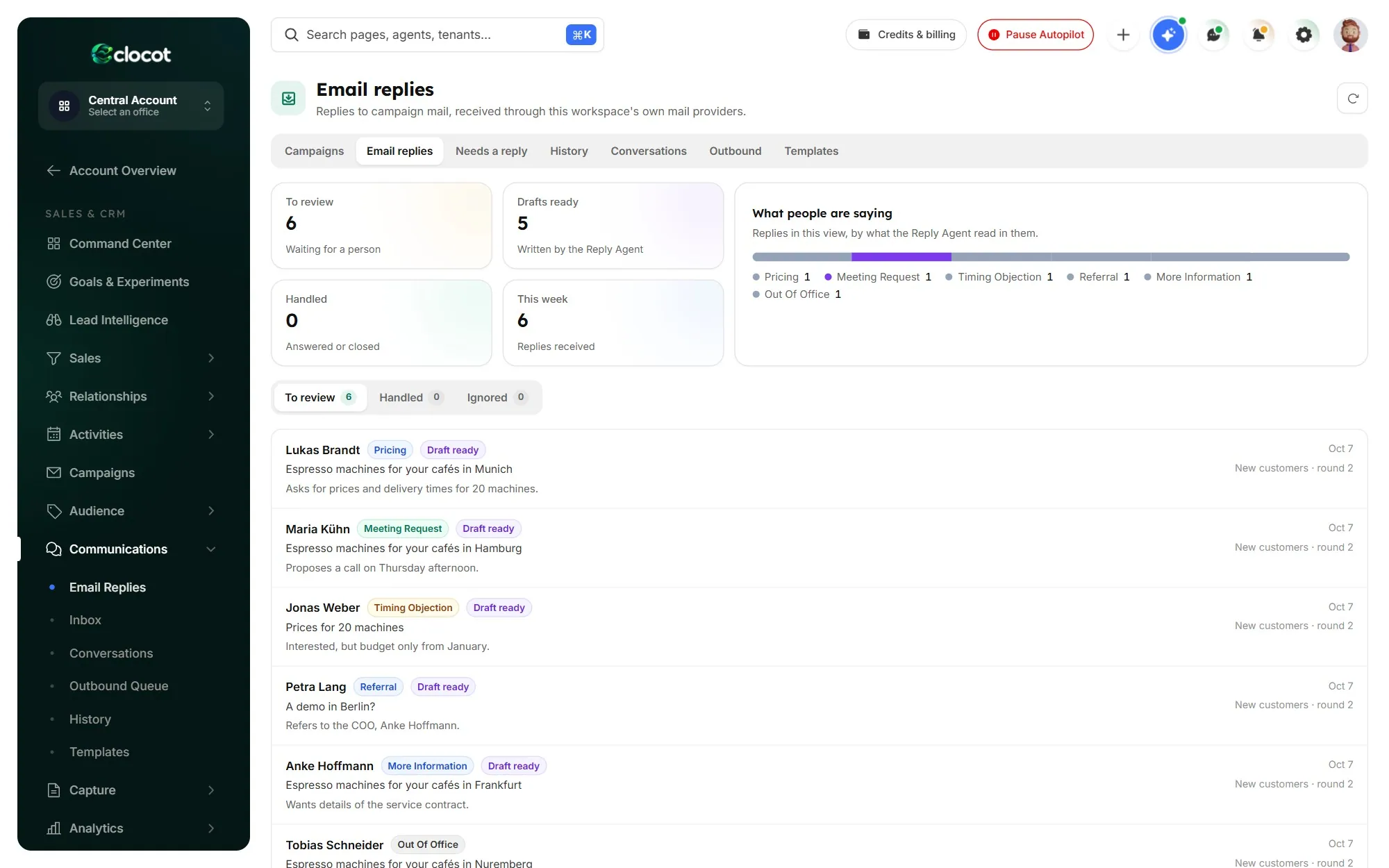Click the clocot logo in sidebar

pos(131,53)
